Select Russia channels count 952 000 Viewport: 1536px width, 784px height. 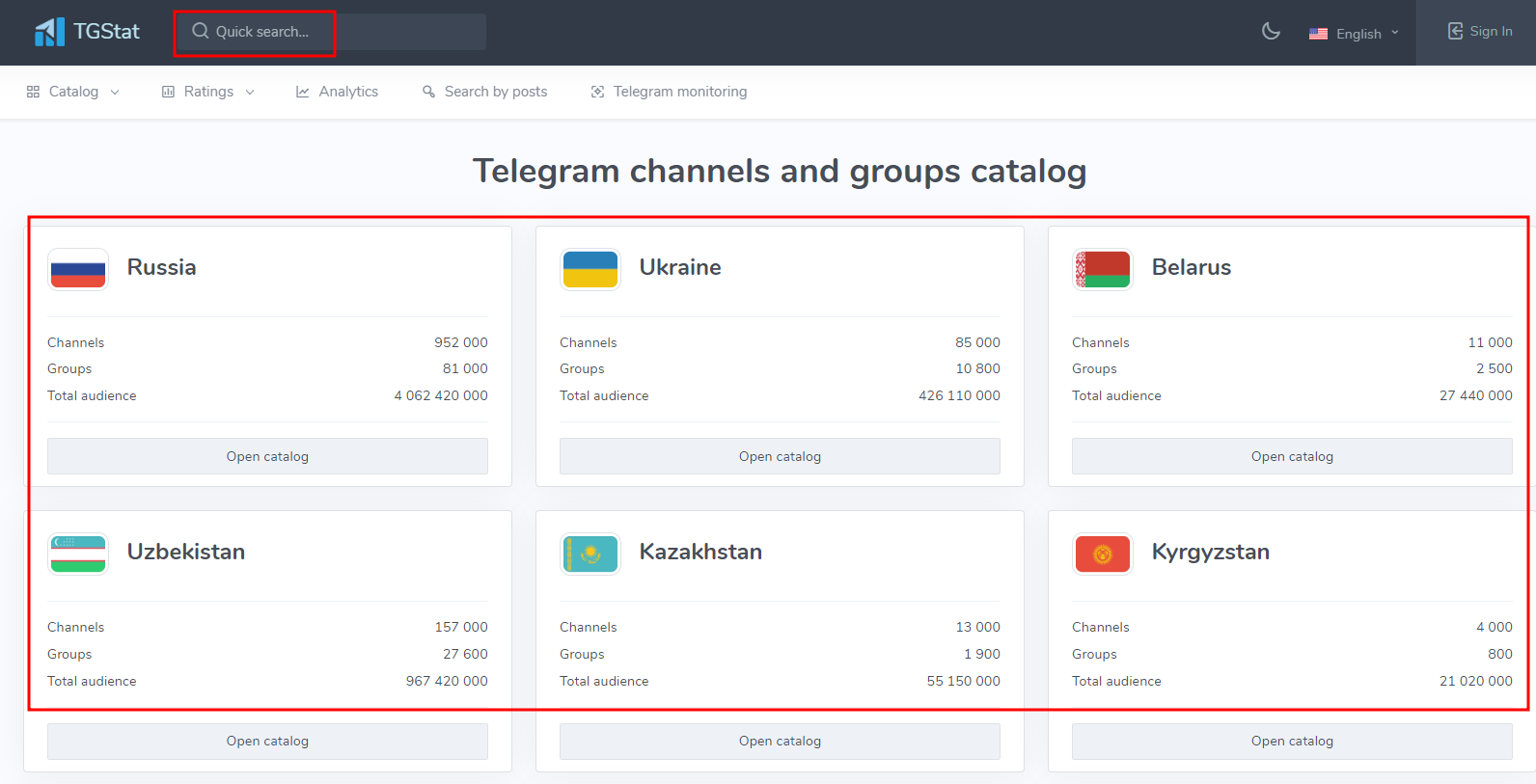[461, 342]
